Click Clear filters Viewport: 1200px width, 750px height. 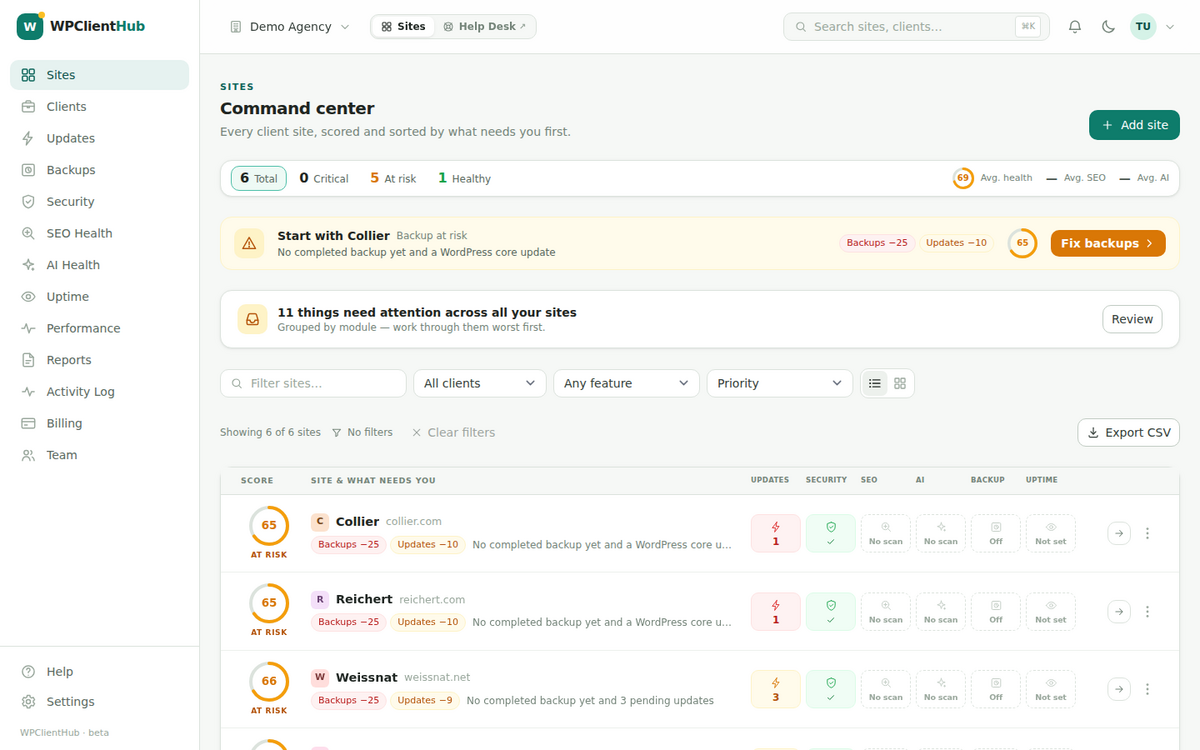453,433
